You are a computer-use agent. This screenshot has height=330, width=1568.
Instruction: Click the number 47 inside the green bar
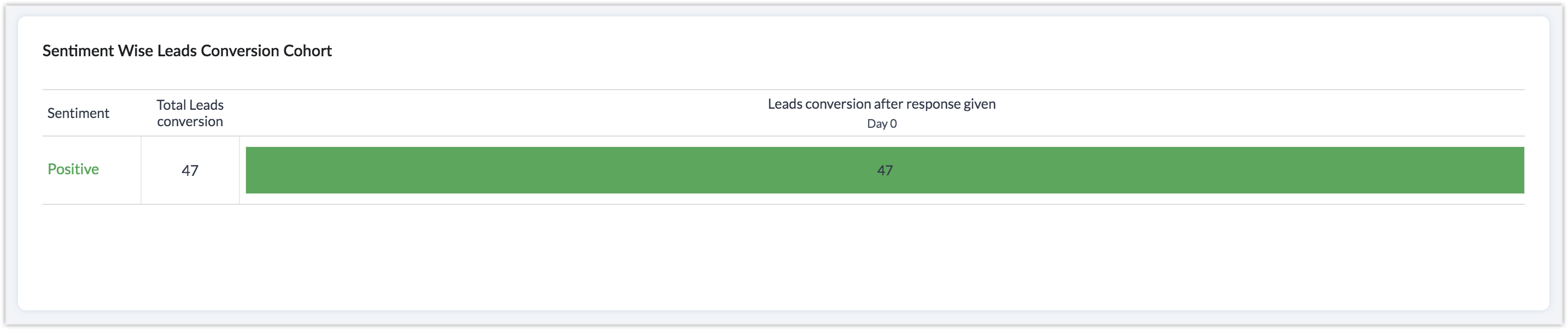pyautogui.click(x=885, y=171)
